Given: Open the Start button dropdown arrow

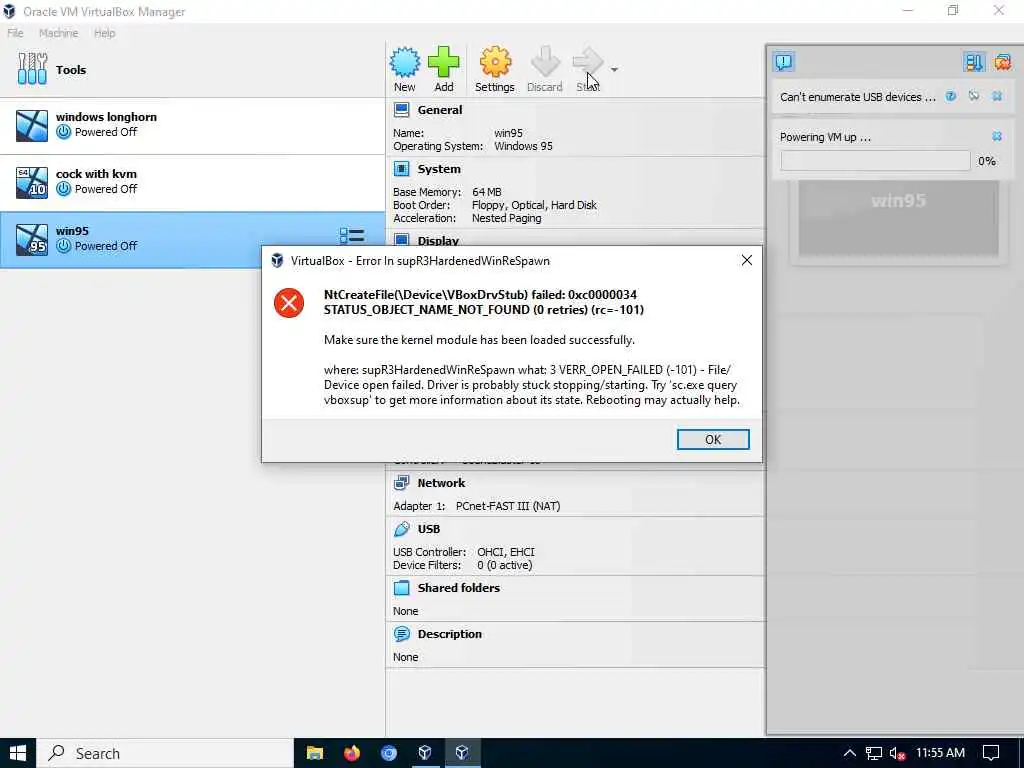Looking at the screenshot, I should click(615, 69).
